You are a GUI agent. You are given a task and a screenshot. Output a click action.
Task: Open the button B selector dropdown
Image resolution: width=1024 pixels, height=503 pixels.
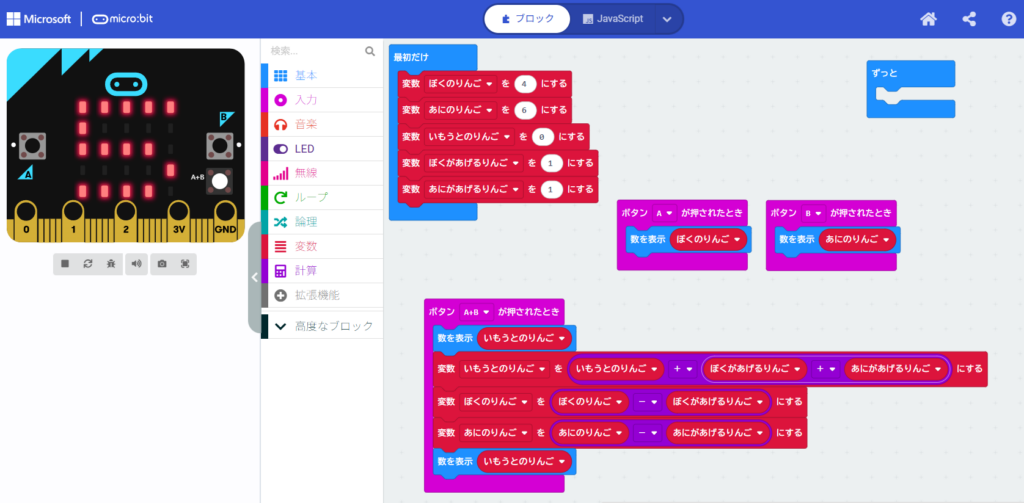tap(813, 214)
